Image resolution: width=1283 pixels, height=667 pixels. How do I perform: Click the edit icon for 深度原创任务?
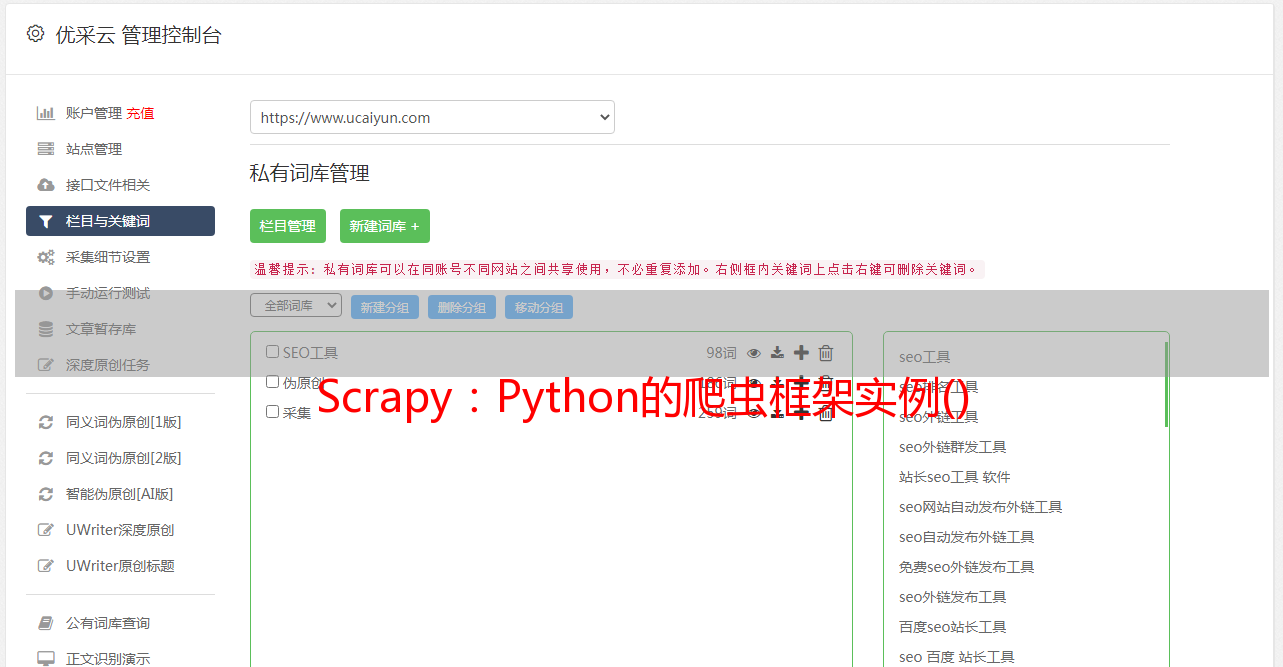coord(46,365)
